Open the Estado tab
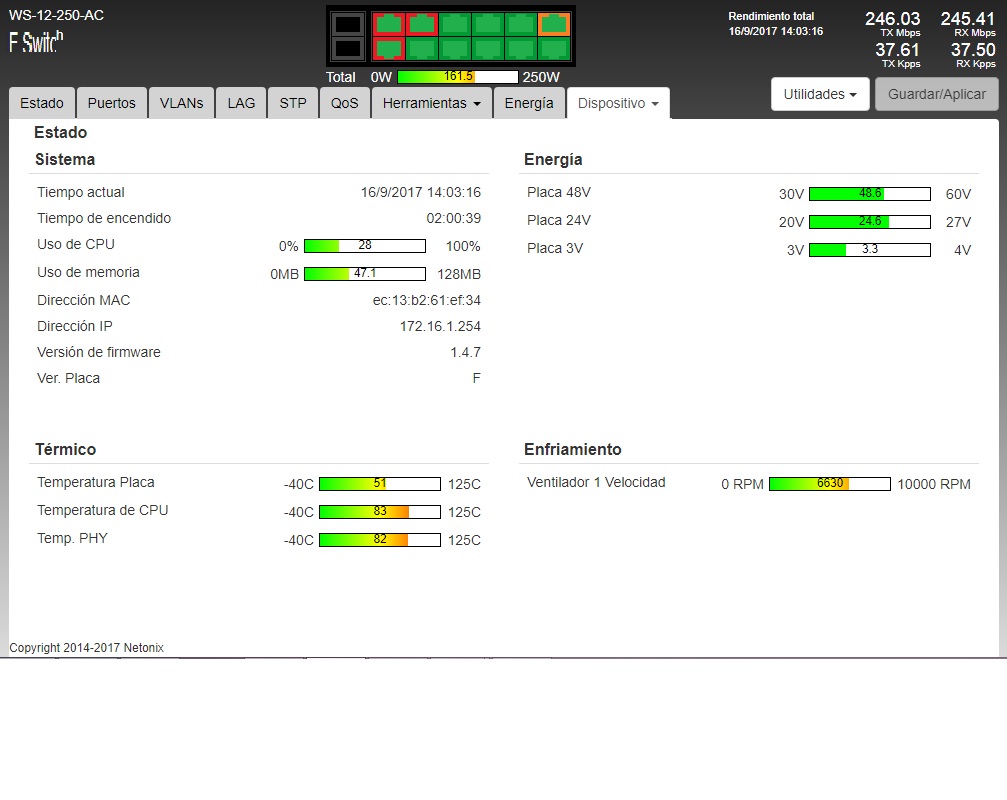Viewport: 1007px width, 800px height. pyautogui.click(x=42, y=103)
